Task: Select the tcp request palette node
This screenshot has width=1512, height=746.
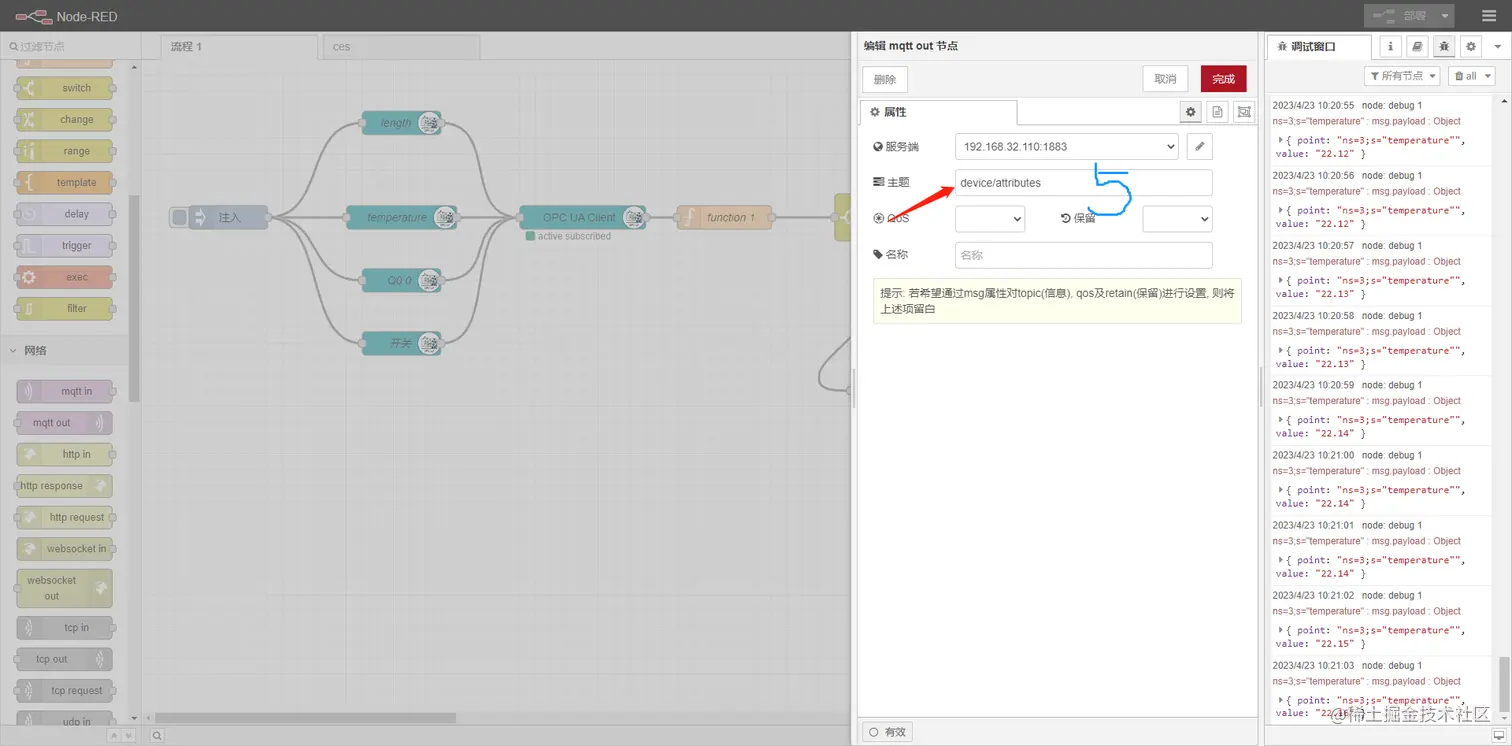Action: (x=64, y=691)
